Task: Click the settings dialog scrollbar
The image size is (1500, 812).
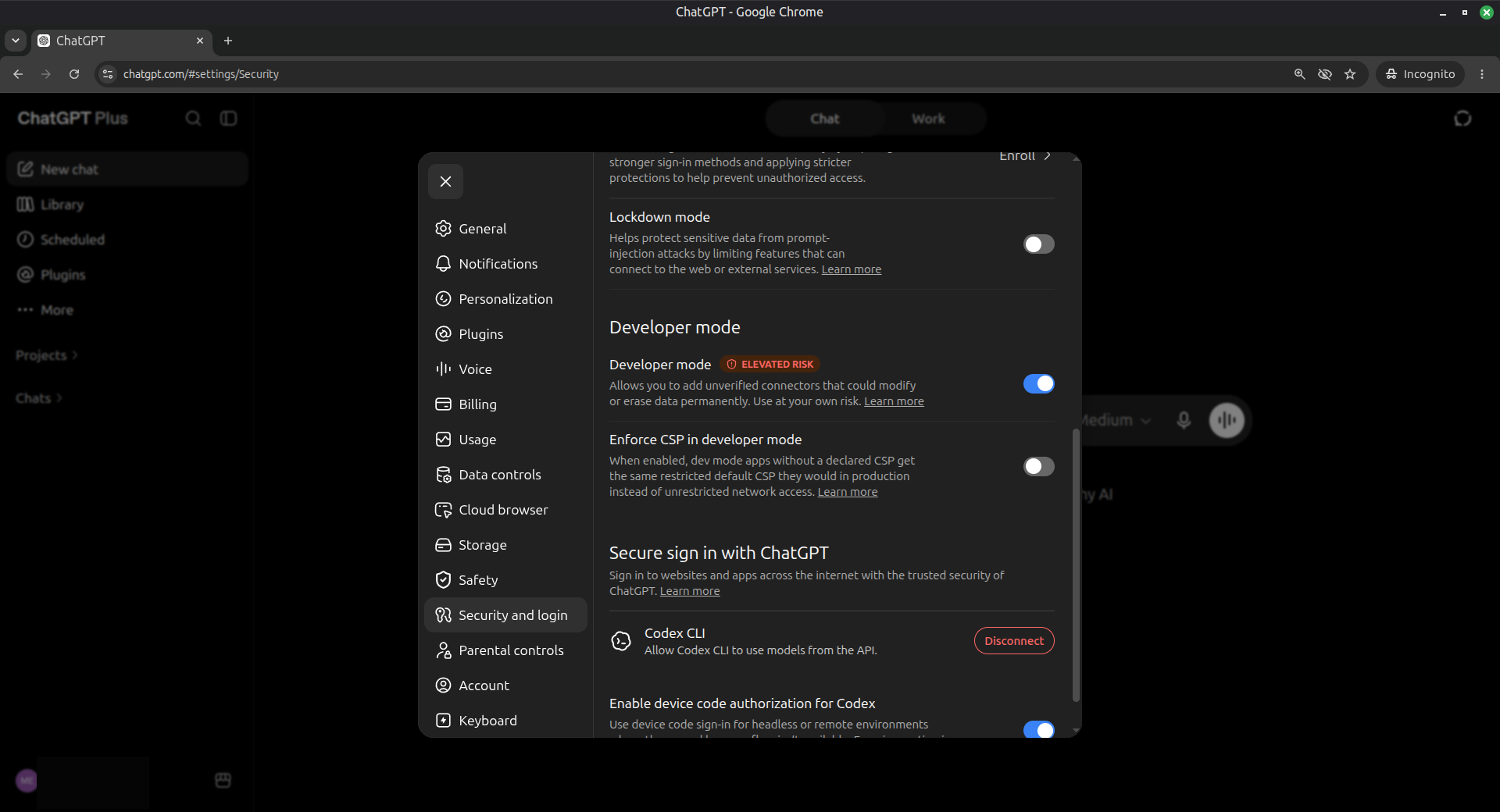Action: click(x=1076, y=564)
